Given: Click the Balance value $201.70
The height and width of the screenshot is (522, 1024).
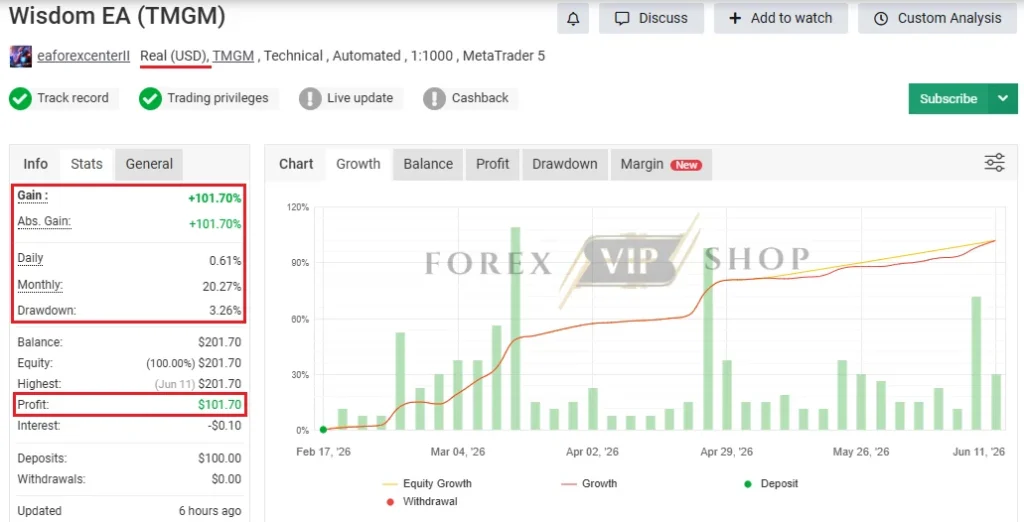Looking at the screenshot, I should pyautogui.click(x=219, y=342).
